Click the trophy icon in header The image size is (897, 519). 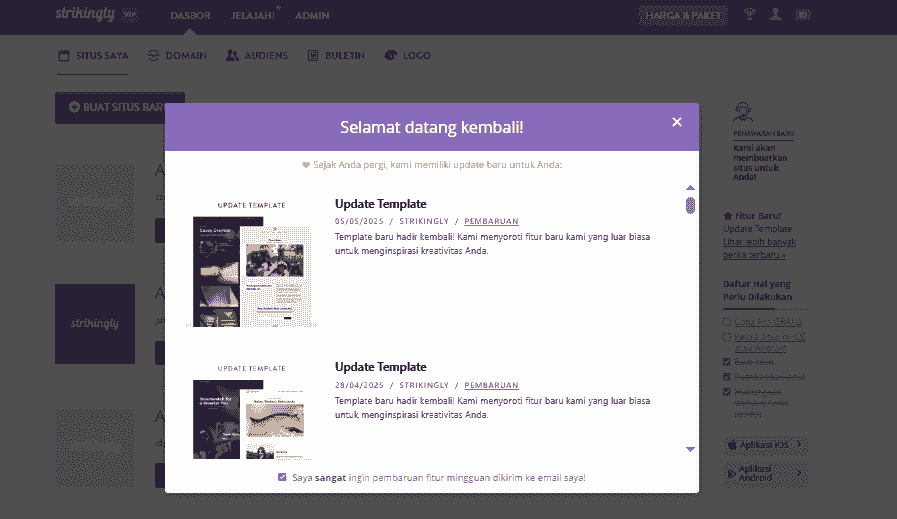[x=749, y=14]
